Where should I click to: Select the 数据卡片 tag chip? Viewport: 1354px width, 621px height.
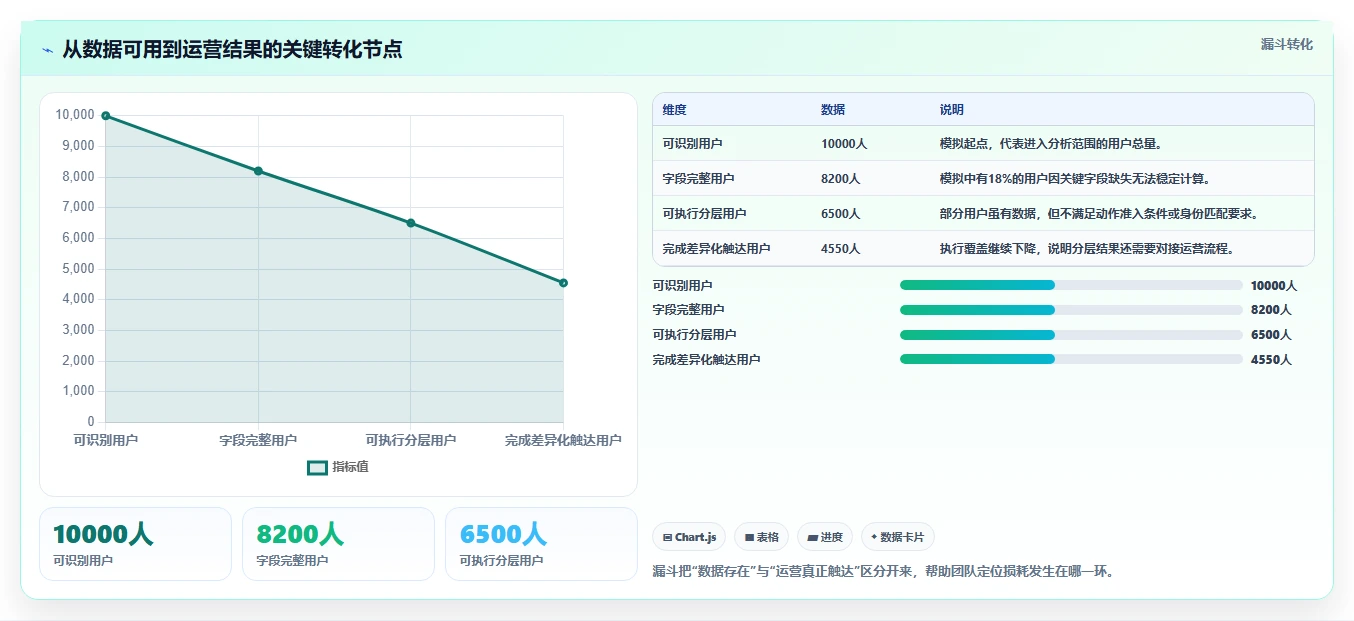pyautogui.click(x=897, y=537)
